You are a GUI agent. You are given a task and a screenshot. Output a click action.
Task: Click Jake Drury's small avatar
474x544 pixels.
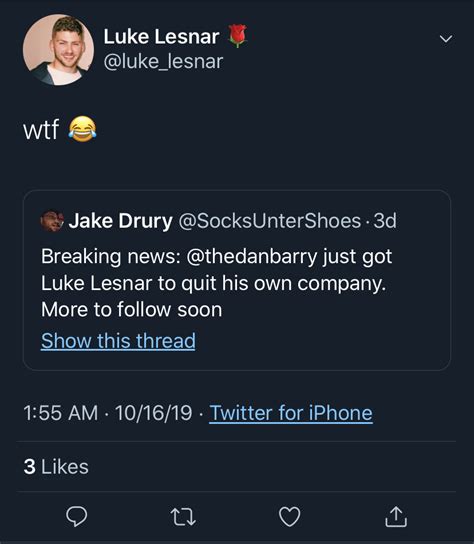(x=52, y=221)
